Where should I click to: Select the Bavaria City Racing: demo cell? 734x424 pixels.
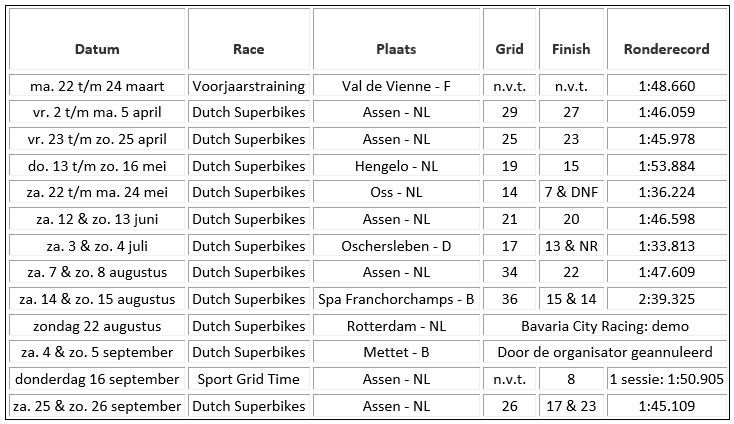(x=605, y=326)
